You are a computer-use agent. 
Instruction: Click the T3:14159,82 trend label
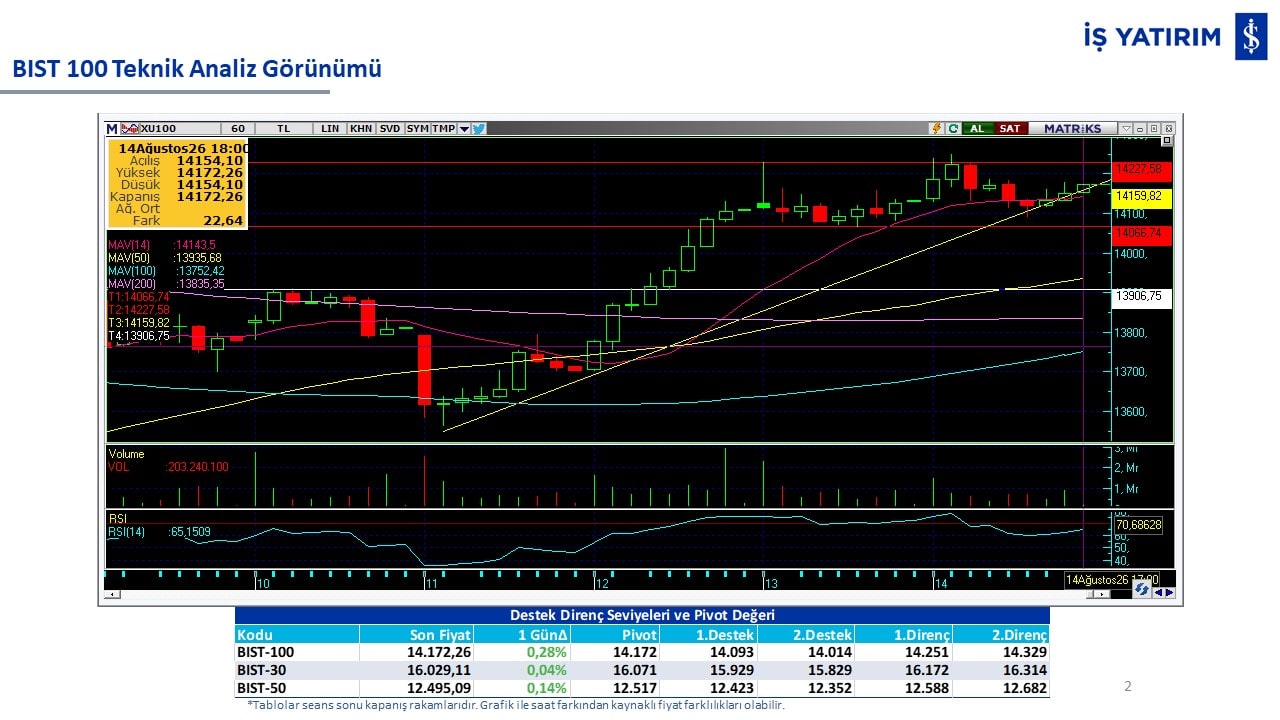(x=139, y=323)
